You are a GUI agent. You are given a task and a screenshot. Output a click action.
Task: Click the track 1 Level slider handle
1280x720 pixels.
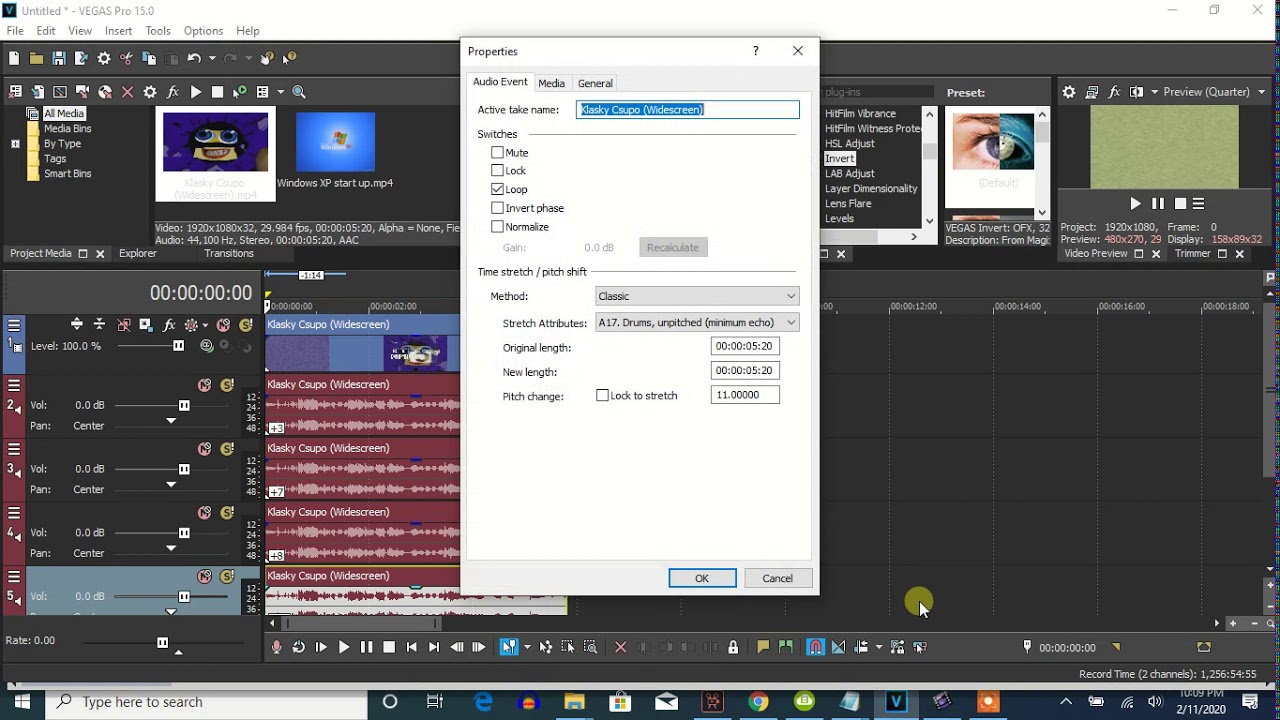(178, 346)
